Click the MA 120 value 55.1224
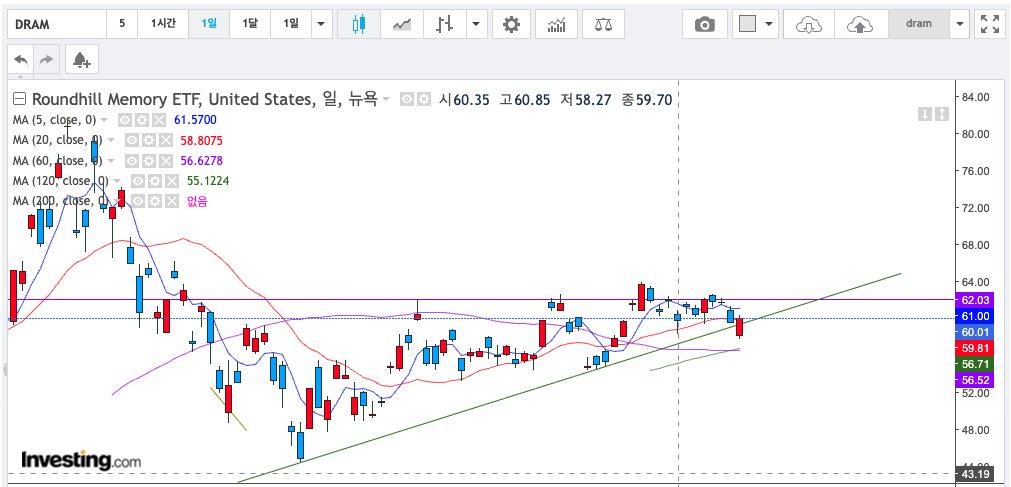 pyautogui.click(x=208, y=181)
